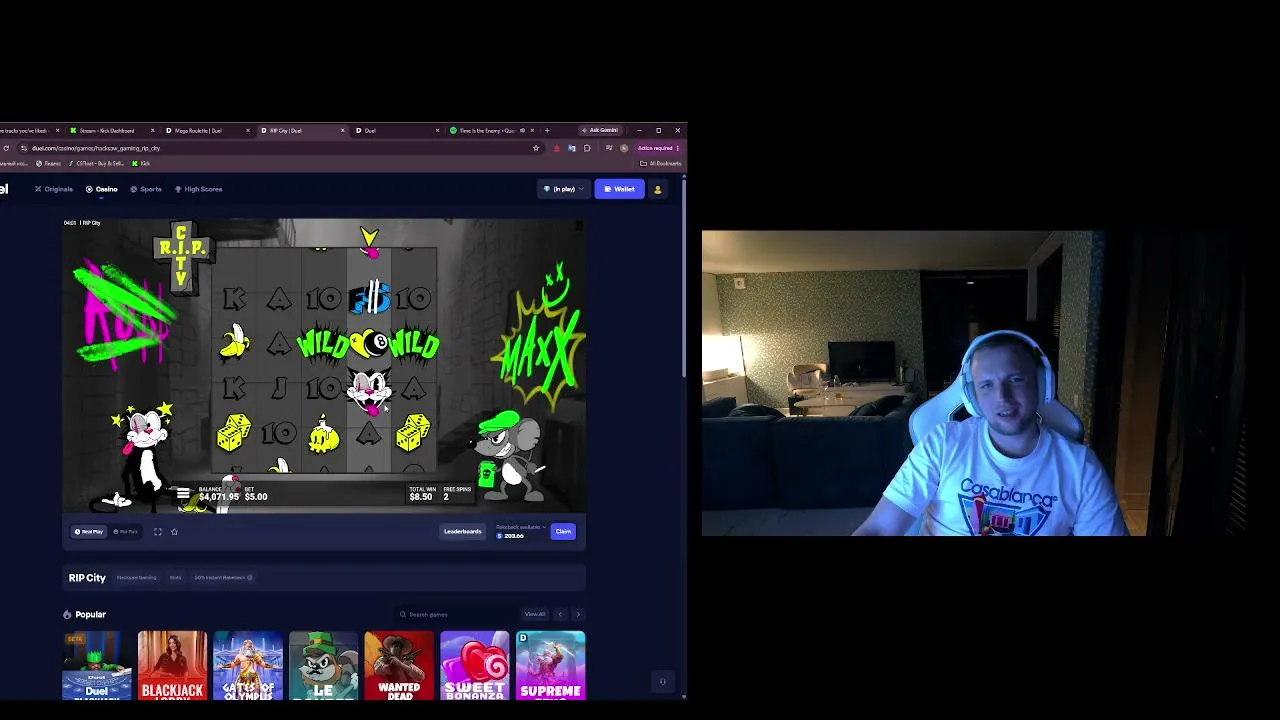The width and height of the screenshot is (1280, 720).
Task: Open the Leaderboards
Action: pyautogui.click(x=462, y=532)
